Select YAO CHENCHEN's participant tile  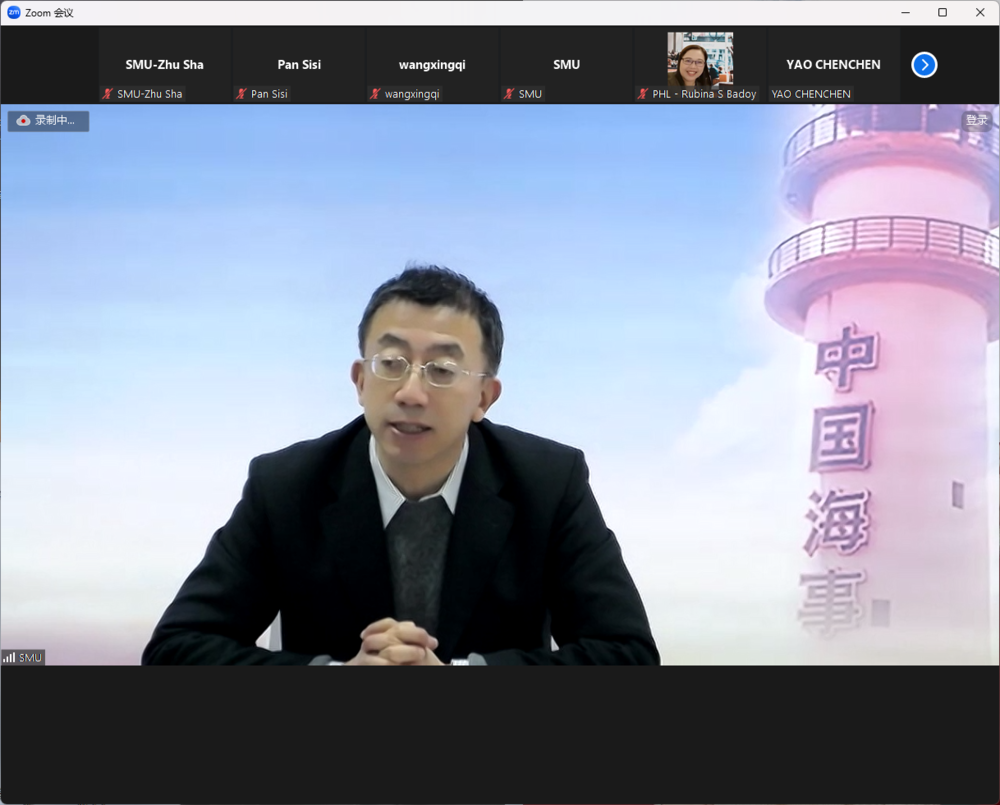click(x=832, y=63)
